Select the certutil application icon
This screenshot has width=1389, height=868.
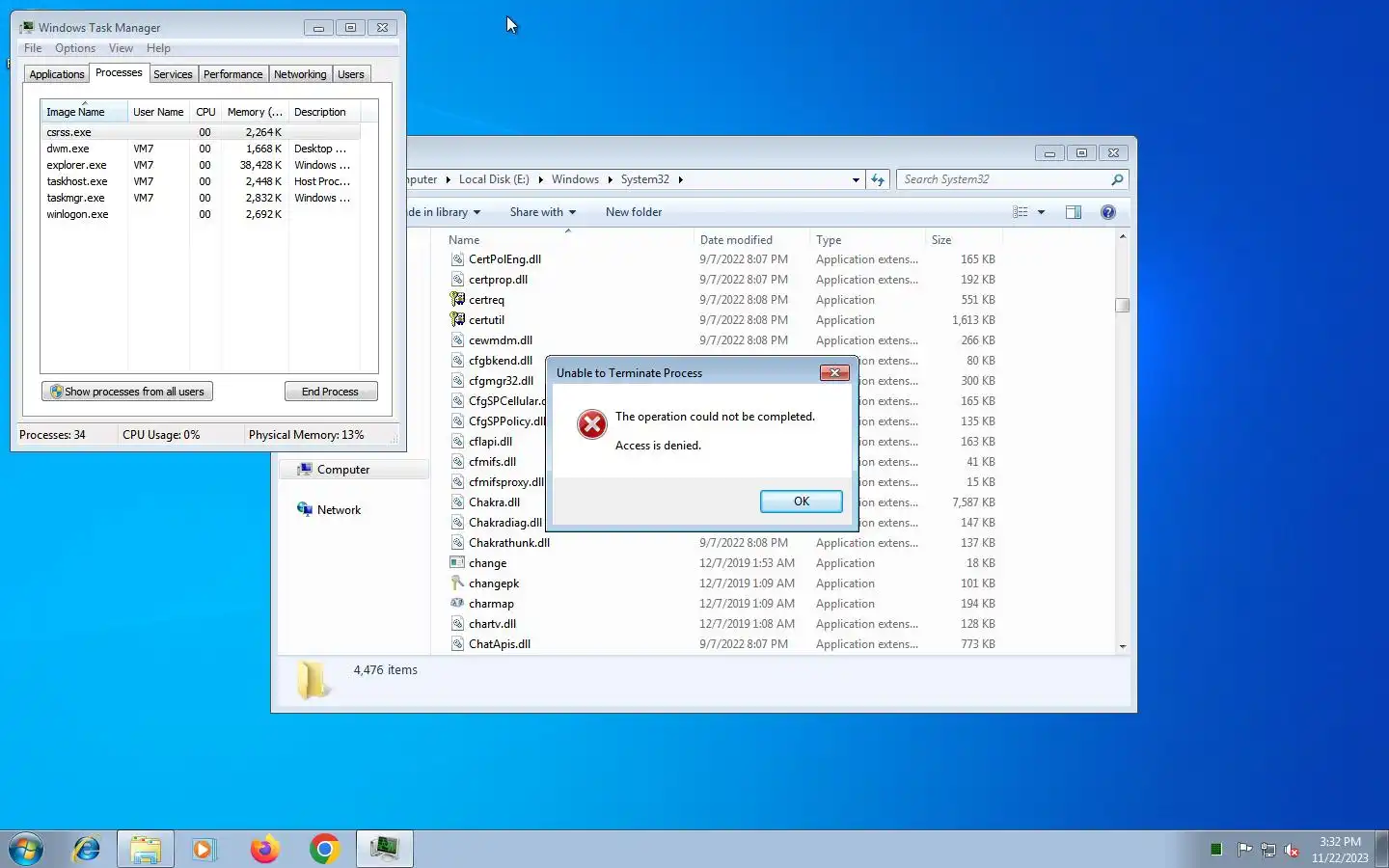click(457, 320)
